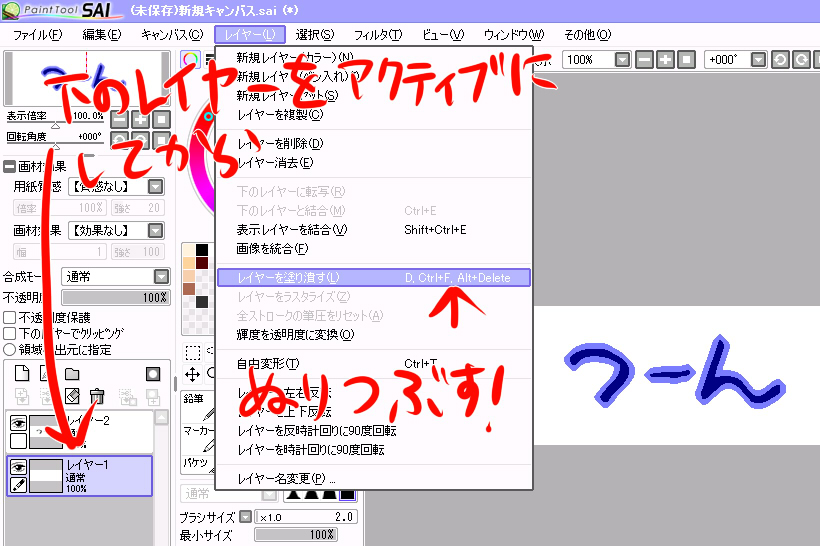Click toolbar zoom out minus button
Viewport: 820px width, 546px height.
pos(644,60)
